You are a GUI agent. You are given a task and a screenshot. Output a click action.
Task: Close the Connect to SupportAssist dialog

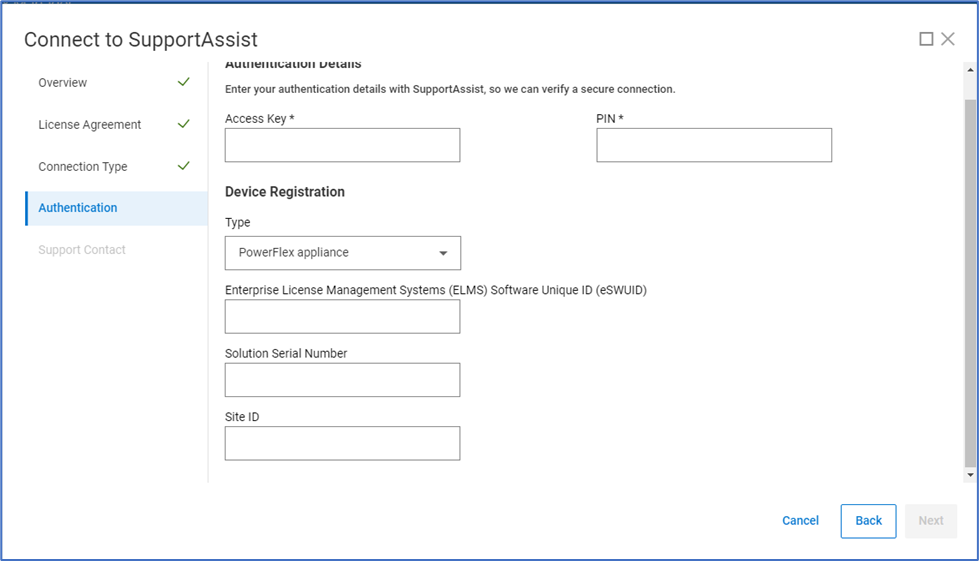948,39
